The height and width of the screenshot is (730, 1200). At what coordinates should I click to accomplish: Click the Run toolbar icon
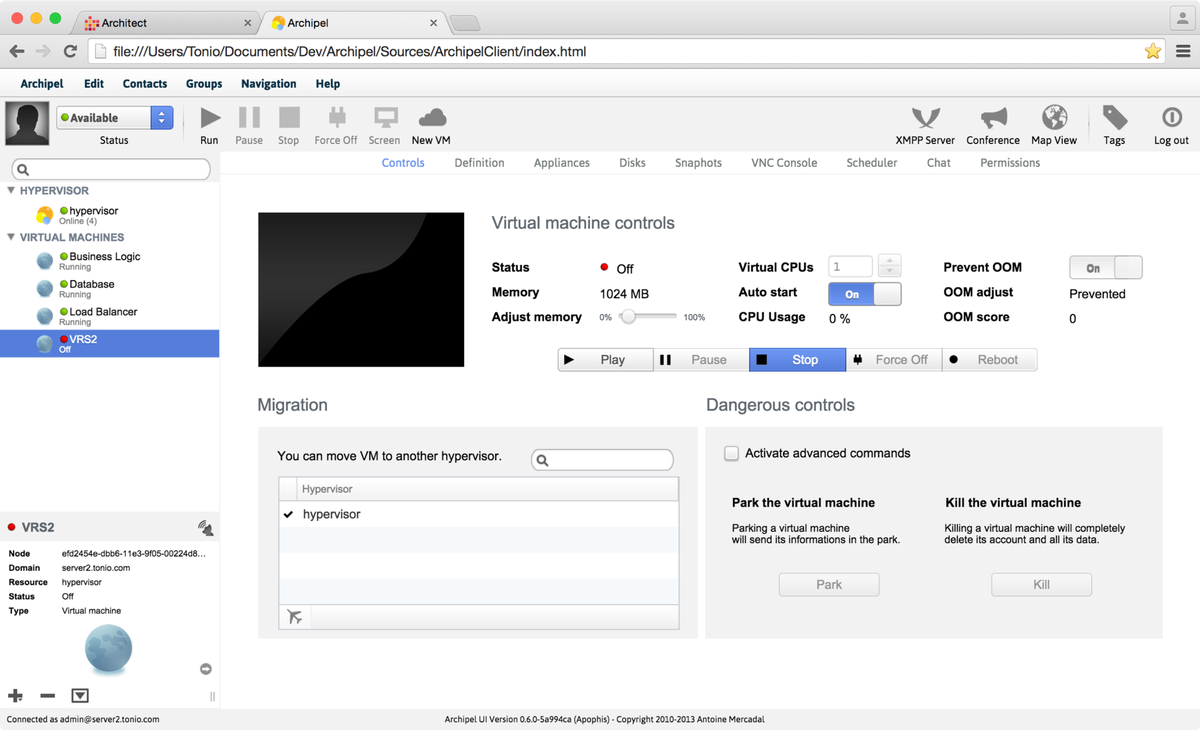click(x=210, y=118)
